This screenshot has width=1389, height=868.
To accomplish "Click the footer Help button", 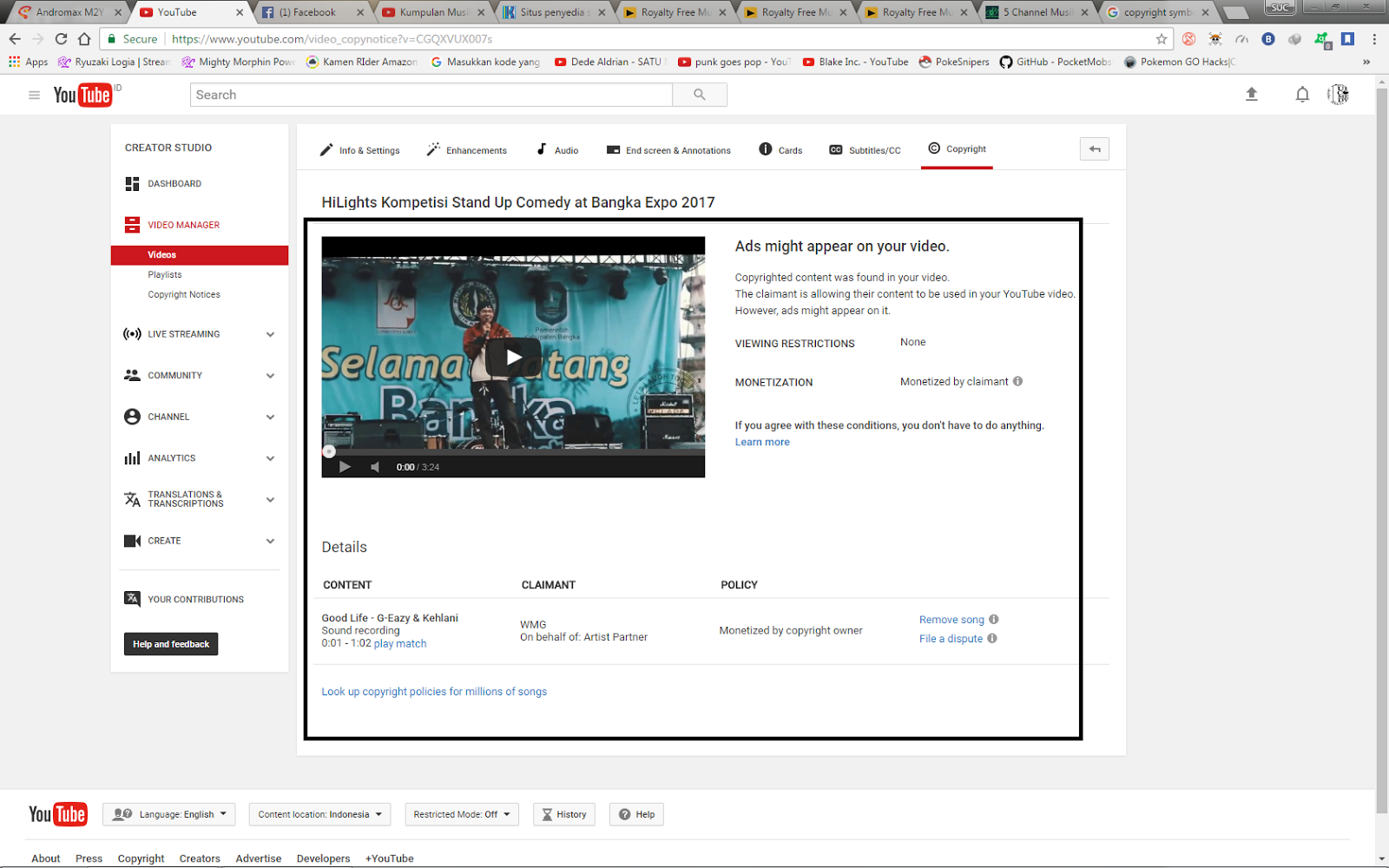I will coord(636,814).
